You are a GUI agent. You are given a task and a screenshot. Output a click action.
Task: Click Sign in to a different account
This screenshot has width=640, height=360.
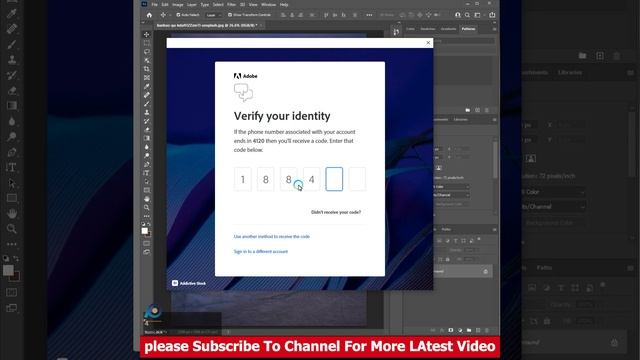(x=261, y=251)
